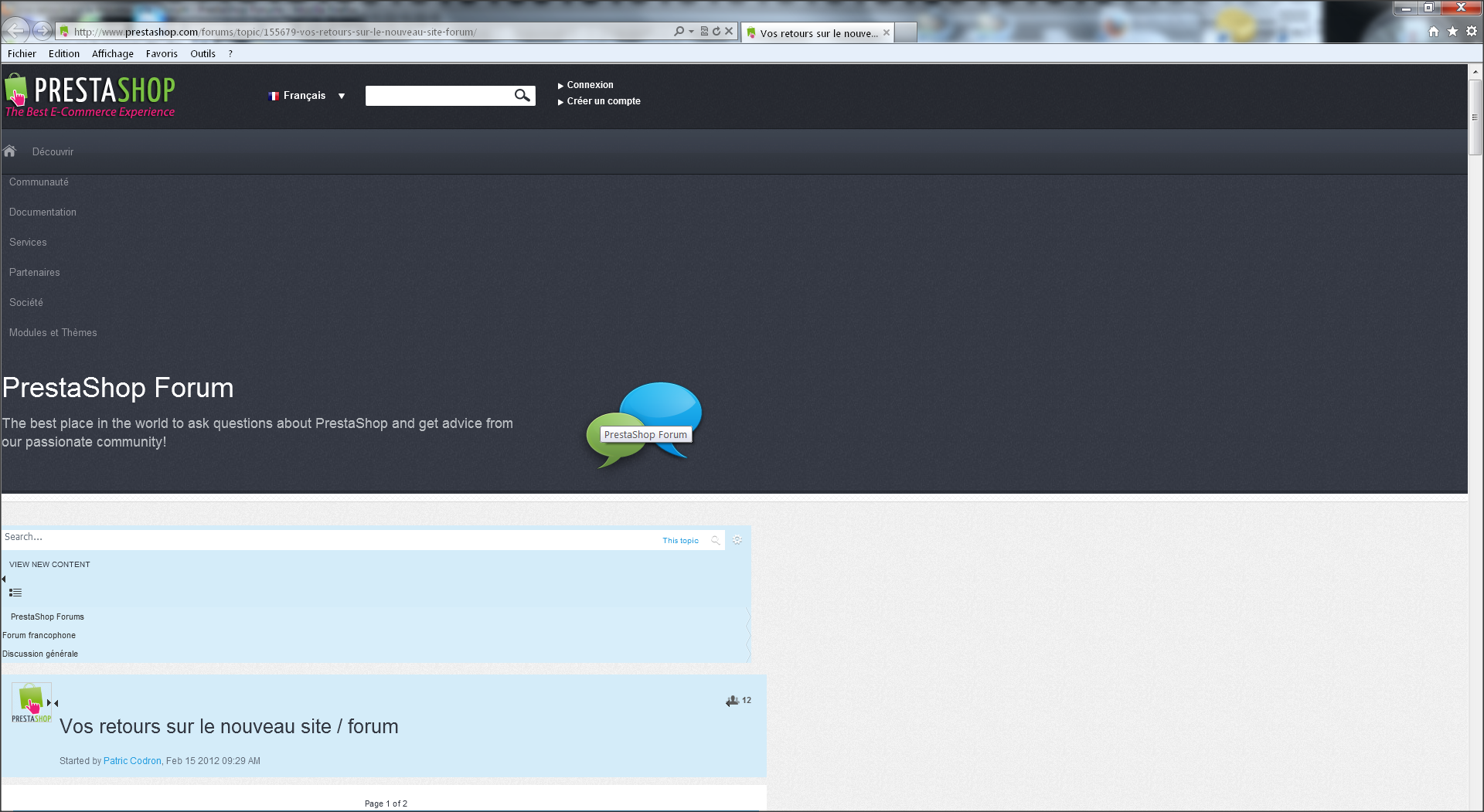Open the Documentation navigation item
This screenshot has width=1484, height=812.
43,212
